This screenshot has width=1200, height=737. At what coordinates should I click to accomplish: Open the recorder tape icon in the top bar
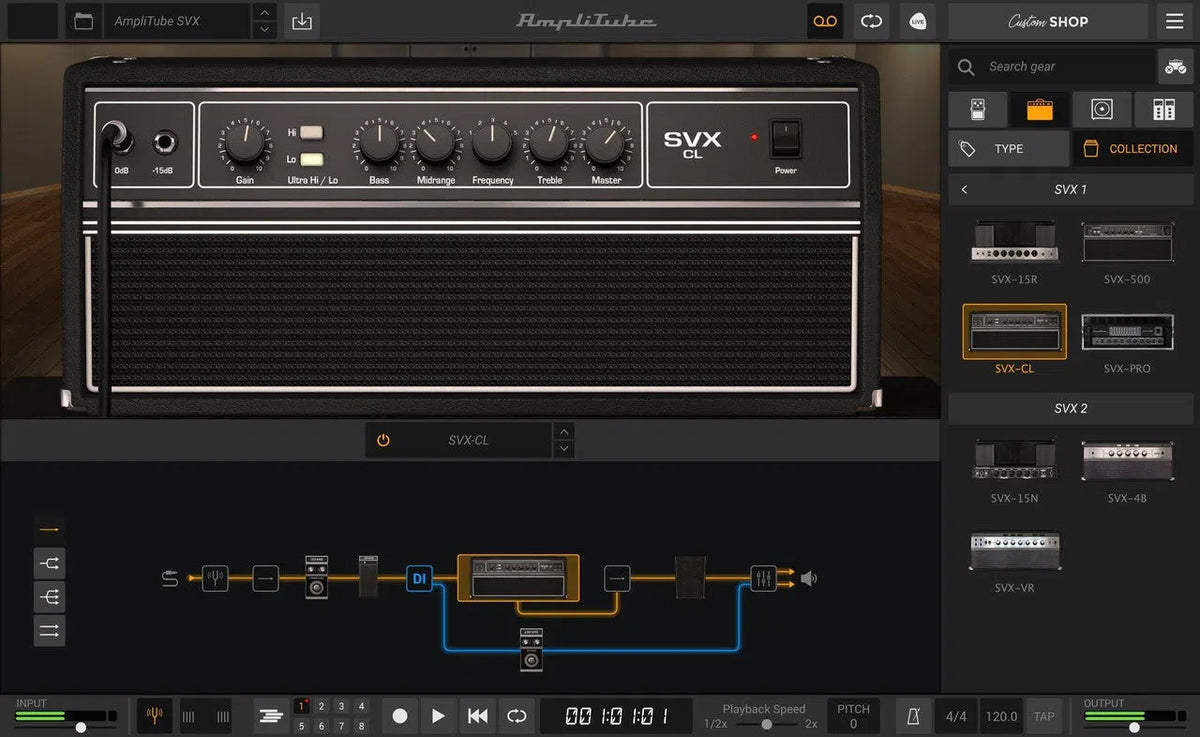[x=825, y=21]
